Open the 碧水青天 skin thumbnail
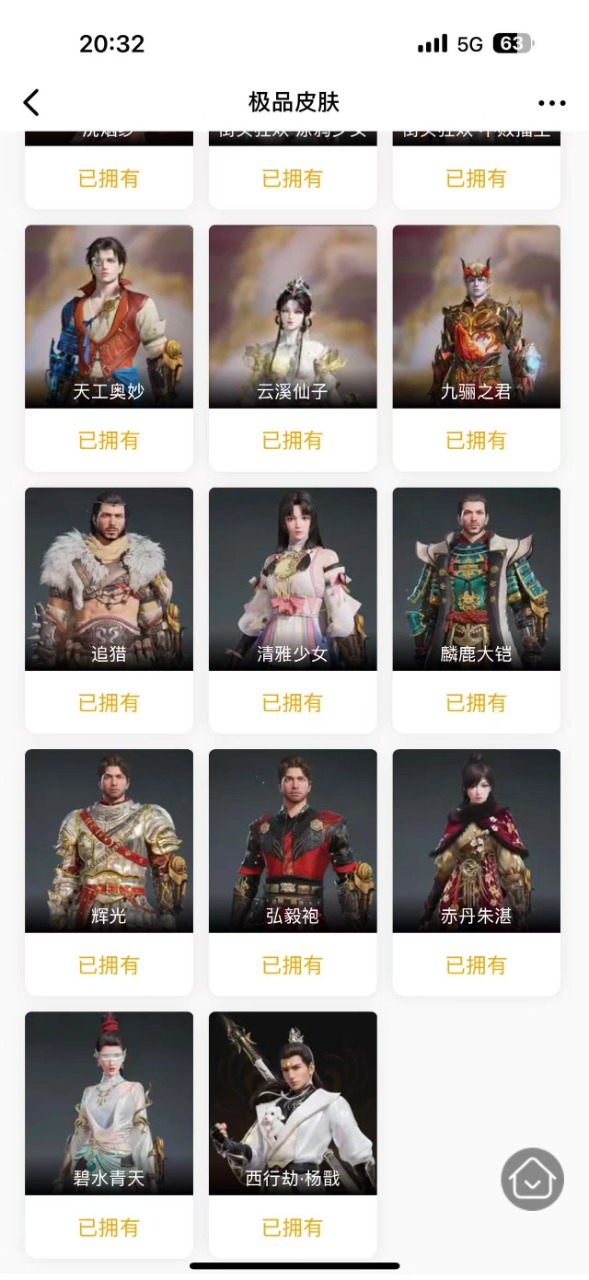Screen dimensions: 589x1280 point(109,1103)
